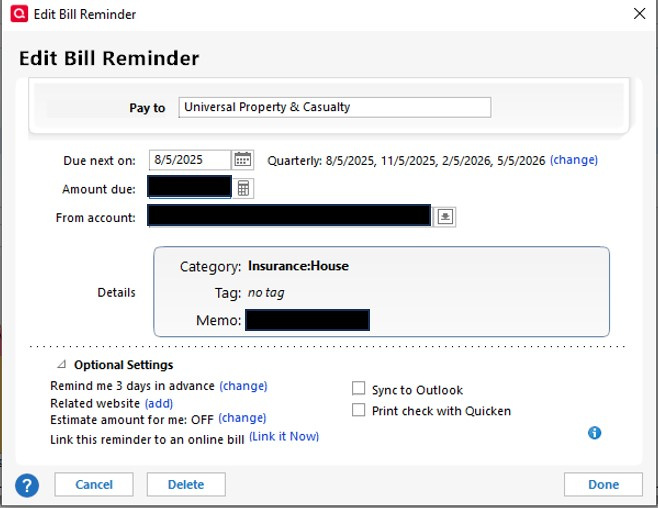Open the From account dropdown list
Image resolution: width=658 pixels, height=508 pixels.
[x=445, y=217]
